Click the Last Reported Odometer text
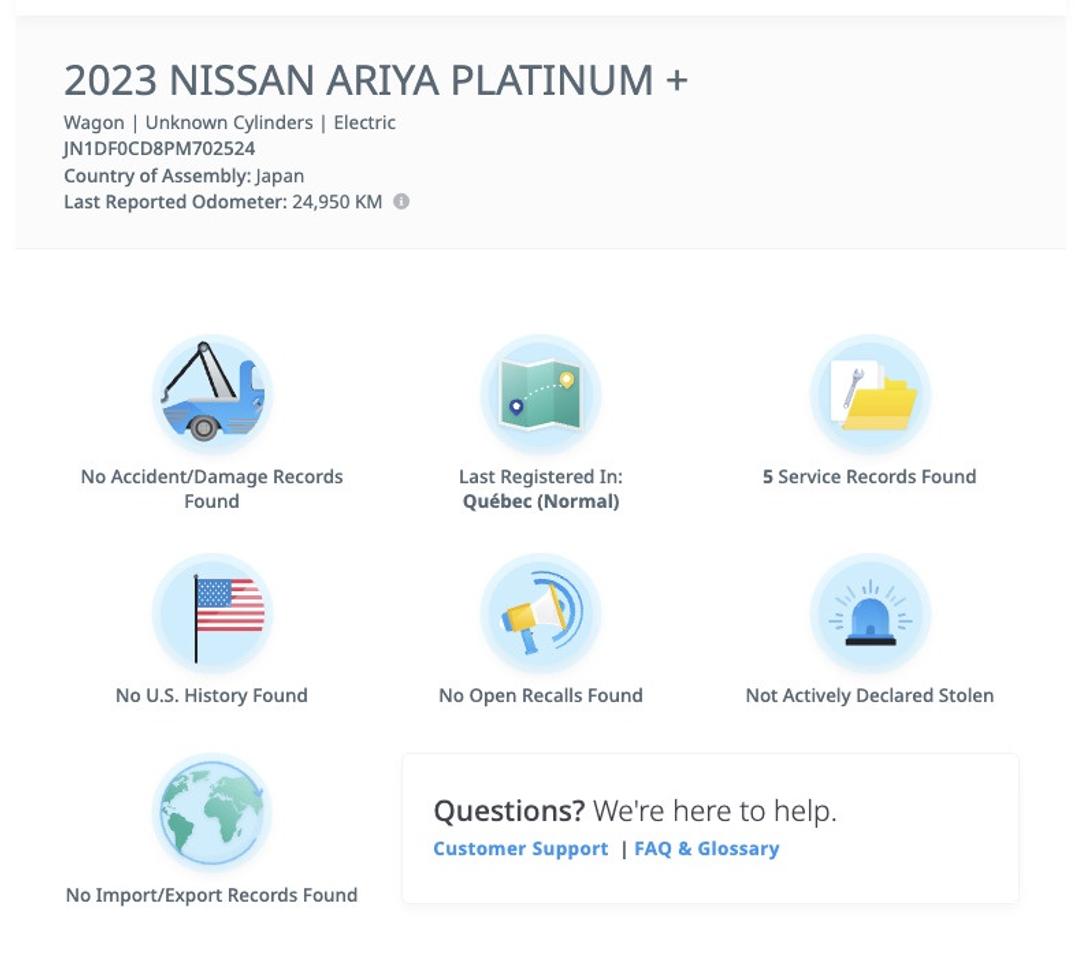 point(222,202)
